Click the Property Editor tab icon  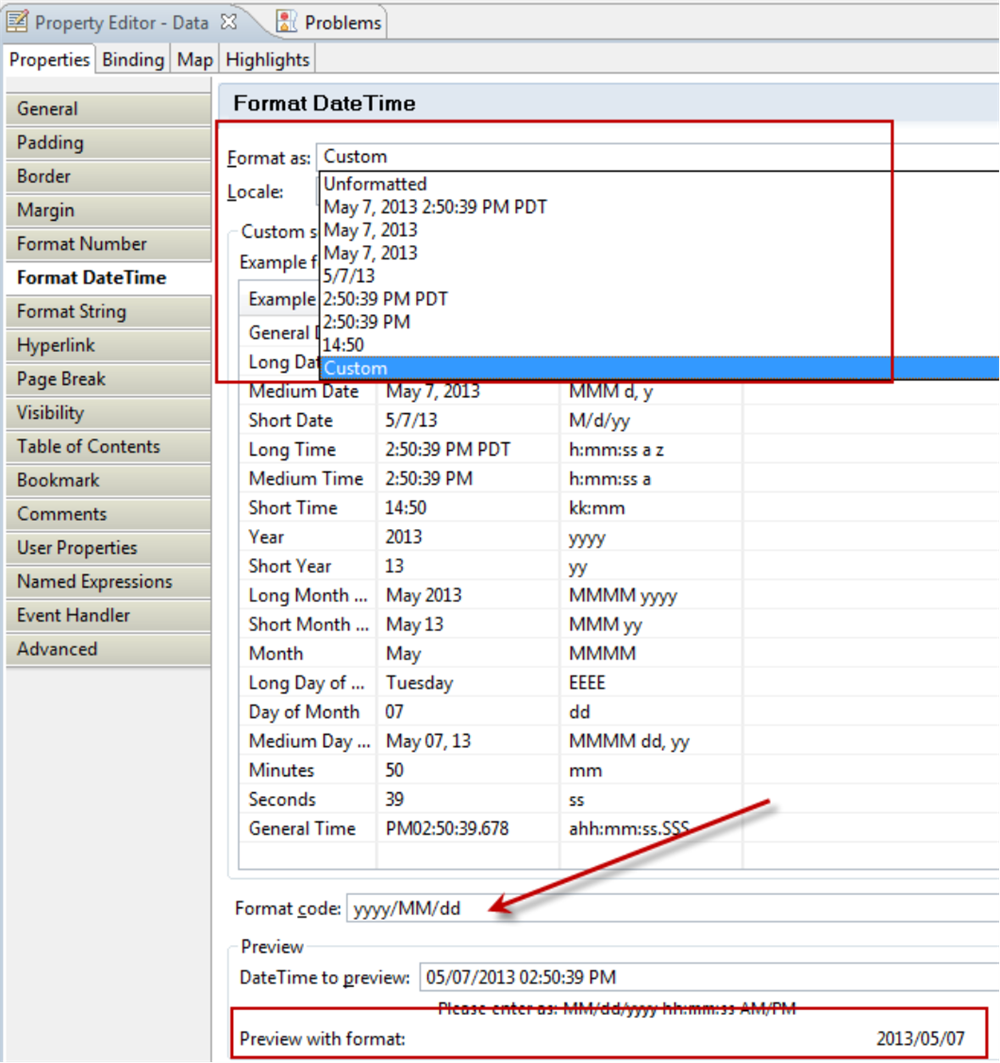click(17, 22)
